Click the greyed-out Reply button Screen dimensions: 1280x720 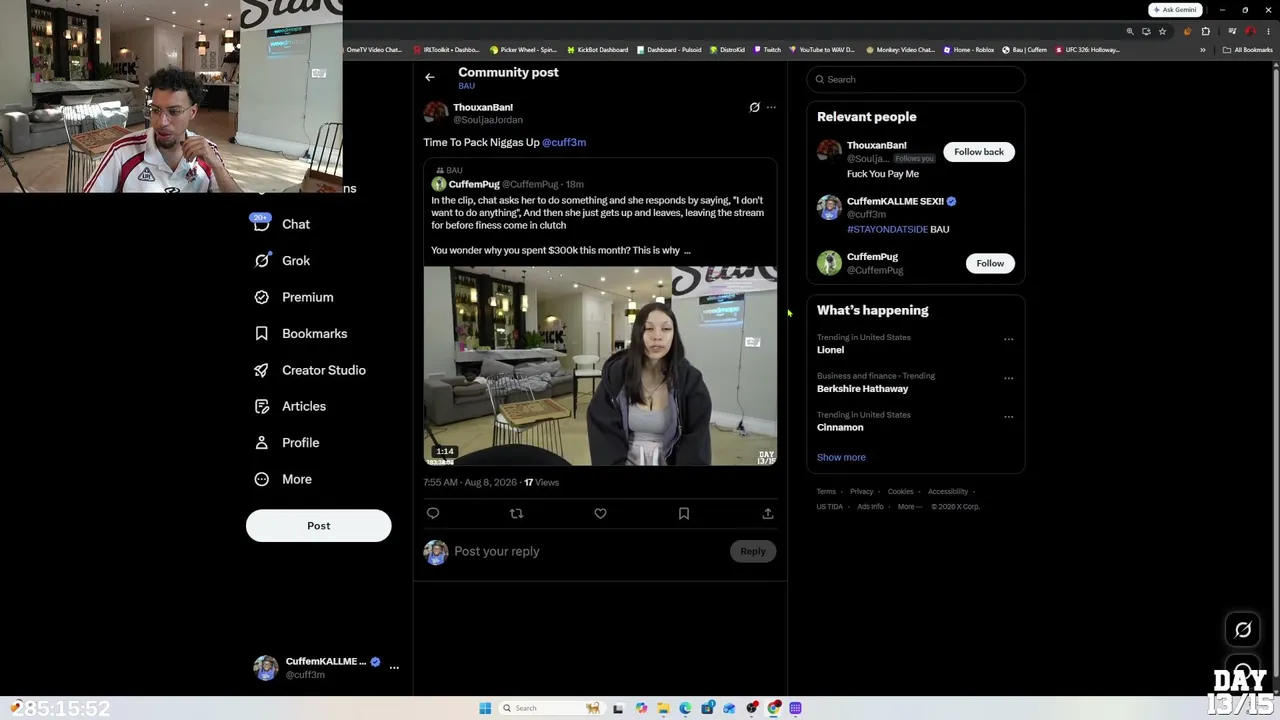click(753, 551)
